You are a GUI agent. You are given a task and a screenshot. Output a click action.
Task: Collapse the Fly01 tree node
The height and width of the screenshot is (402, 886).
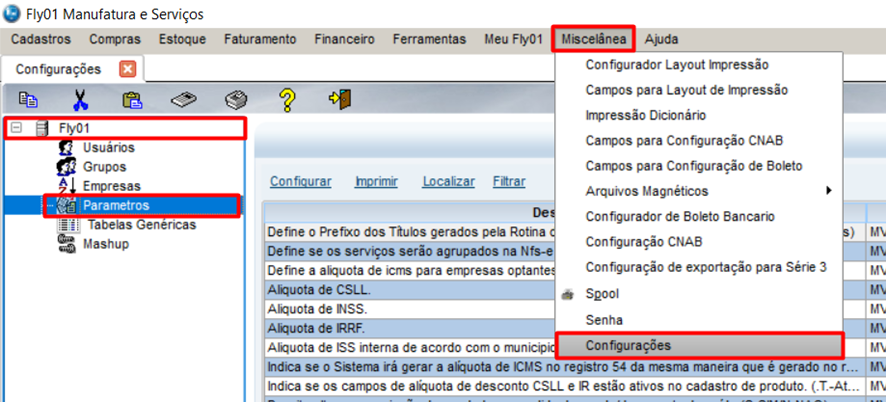[16, 128]
